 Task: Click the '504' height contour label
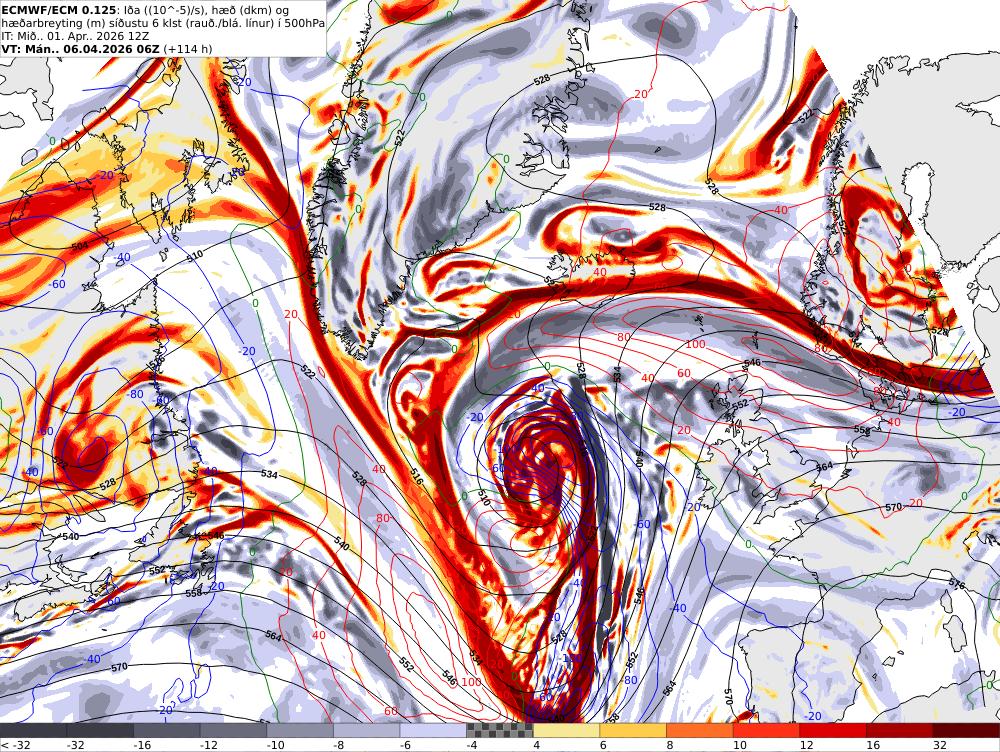tap(80, 247)
